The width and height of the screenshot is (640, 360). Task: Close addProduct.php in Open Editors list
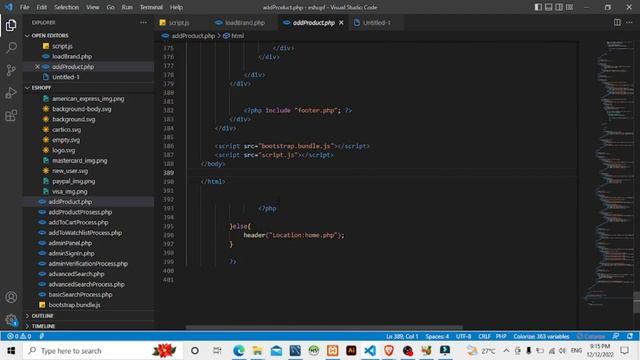click(37, 67)
